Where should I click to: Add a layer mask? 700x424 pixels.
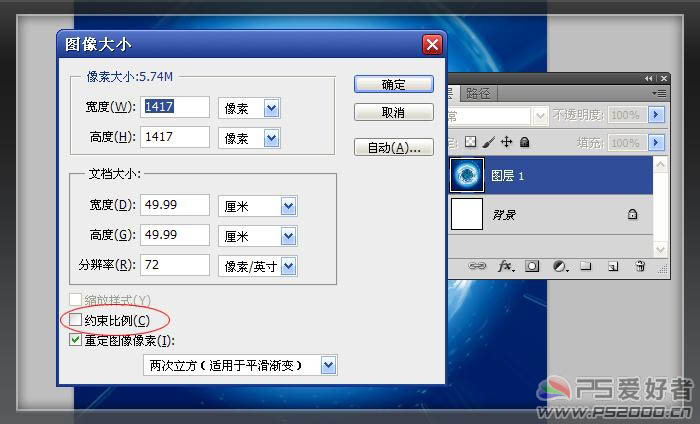coord(533,267)
